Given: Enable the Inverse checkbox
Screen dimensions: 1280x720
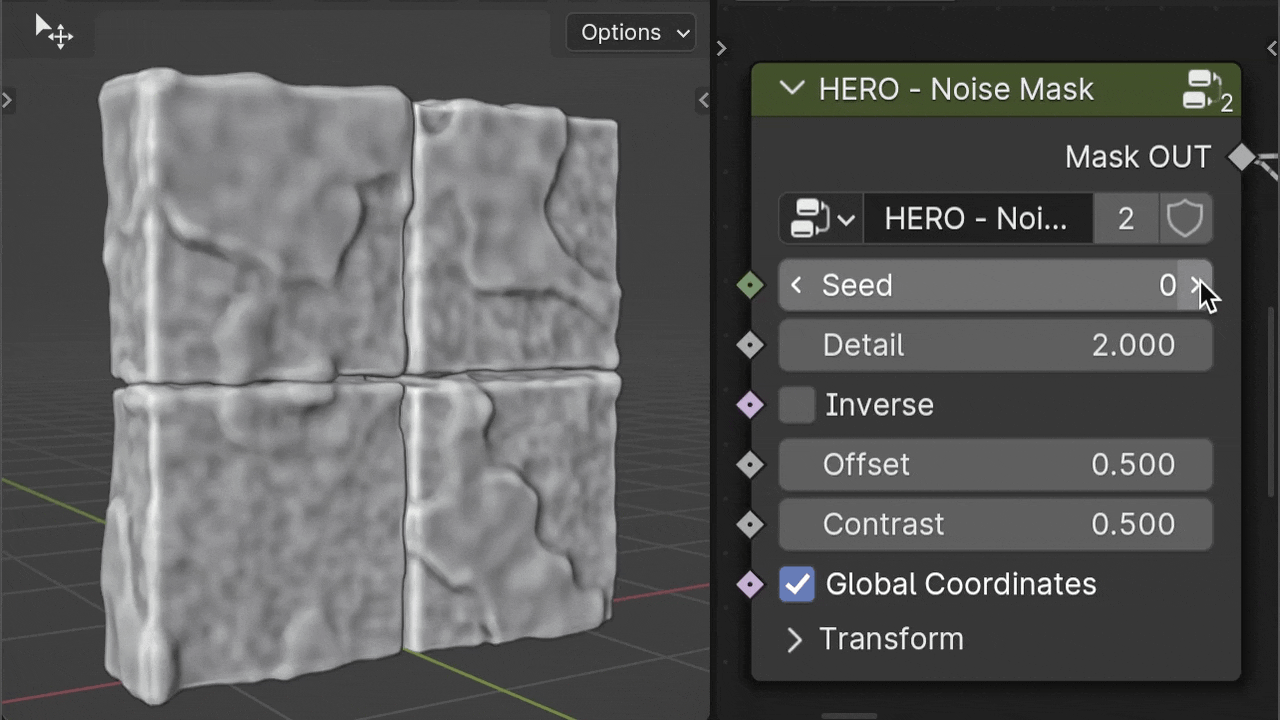Looking at the screenshot, I should click(797, 405).
